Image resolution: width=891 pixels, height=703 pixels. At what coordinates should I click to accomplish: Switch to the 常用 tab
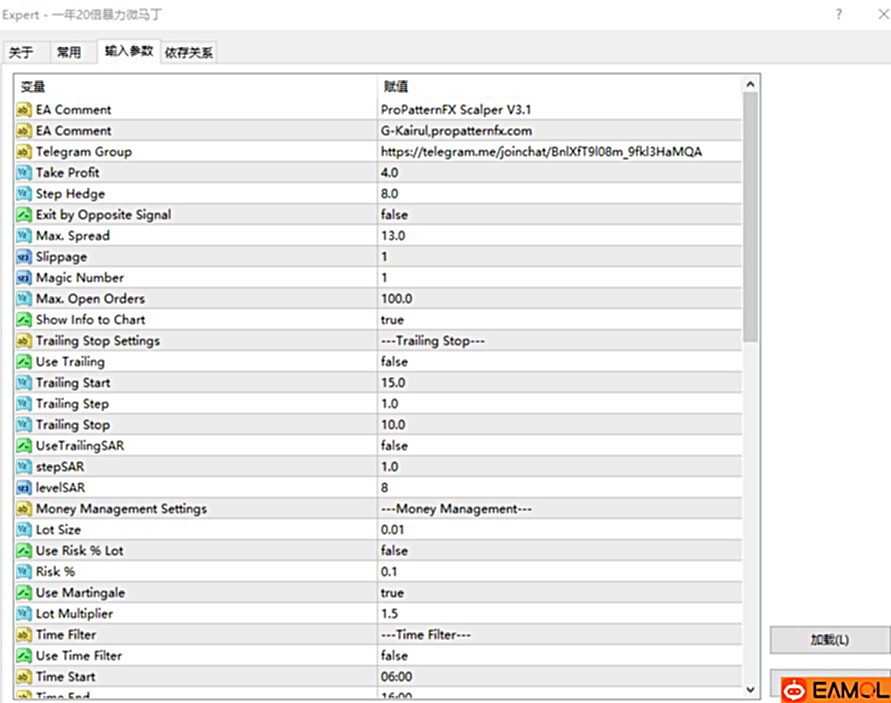(x=69, y=53)
